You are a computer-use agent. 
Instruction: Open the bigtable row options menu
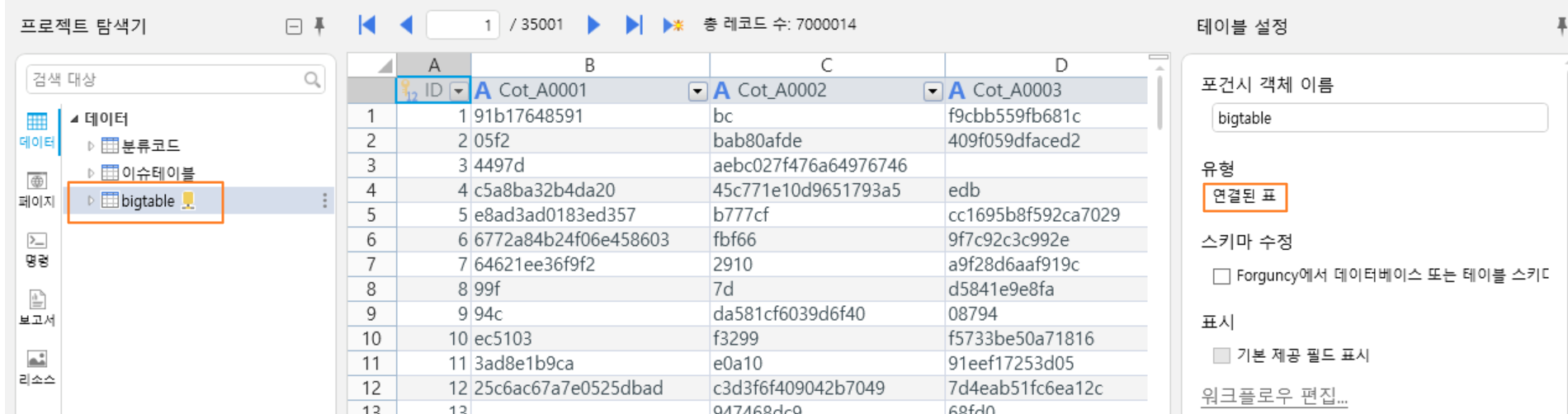click(x=324, y=200)
